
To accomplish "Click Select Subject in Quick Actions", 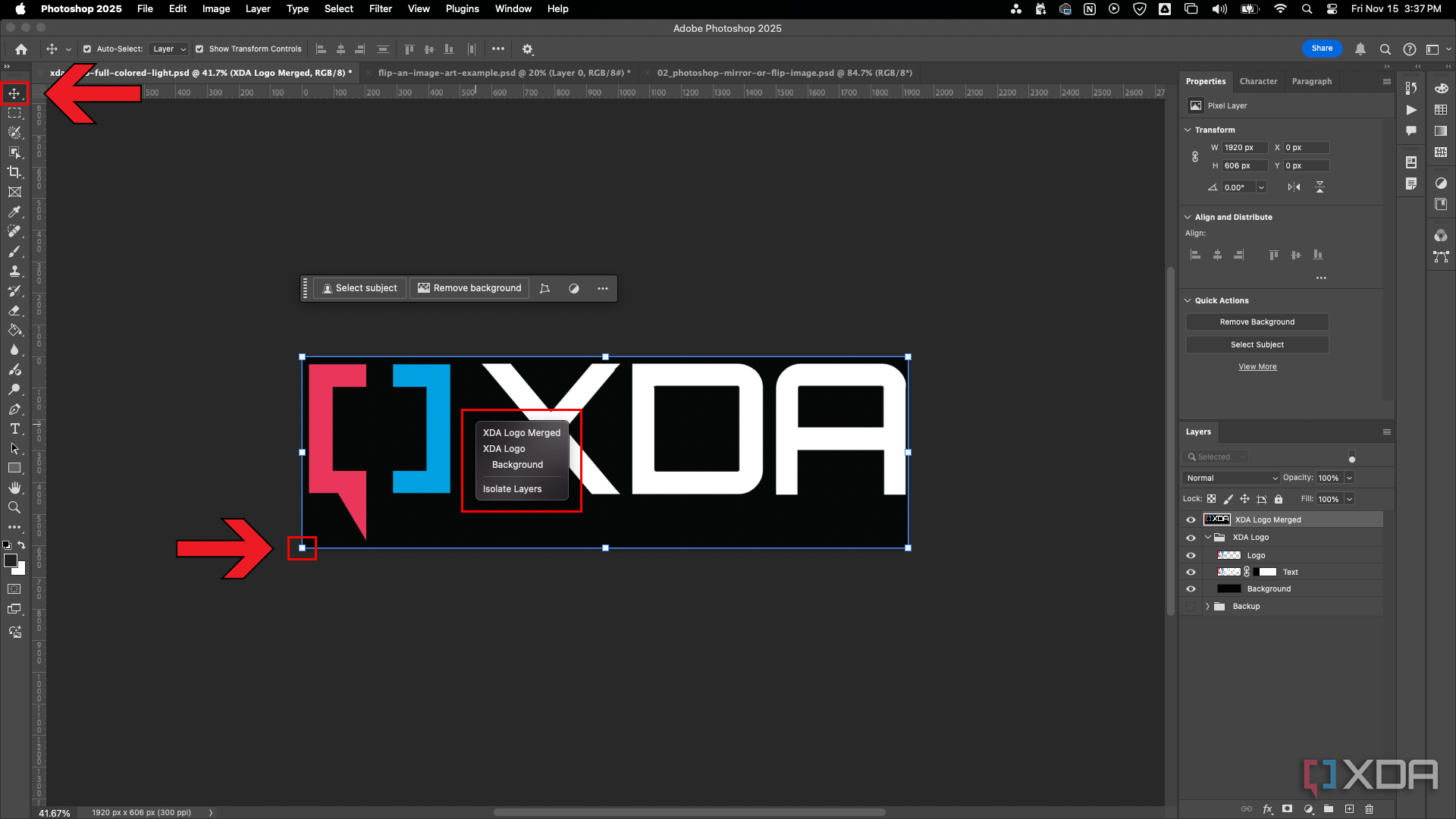I will [x=1257, y=345].
